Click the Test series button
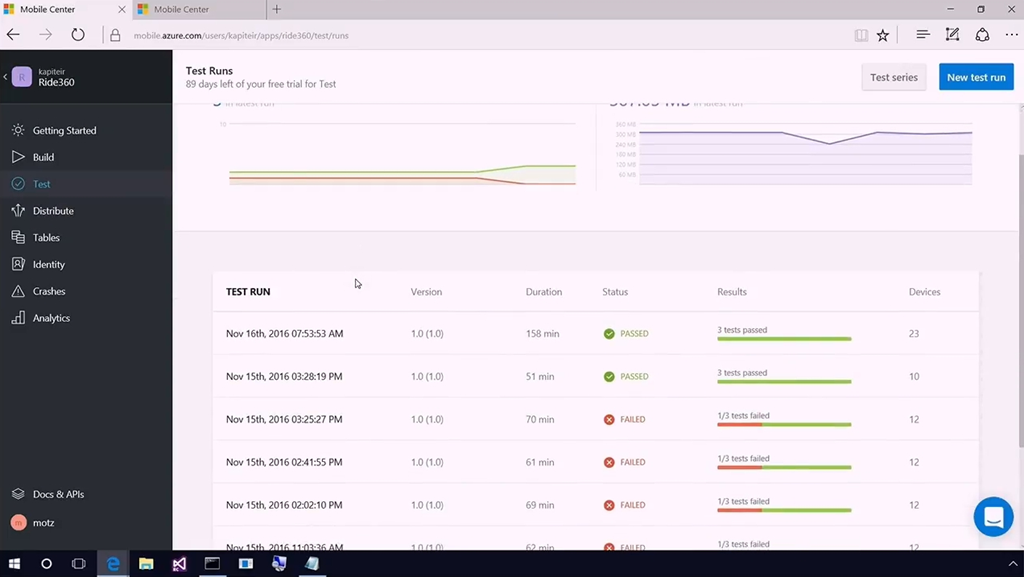1024x577 pixels. (x=893, y=77)
